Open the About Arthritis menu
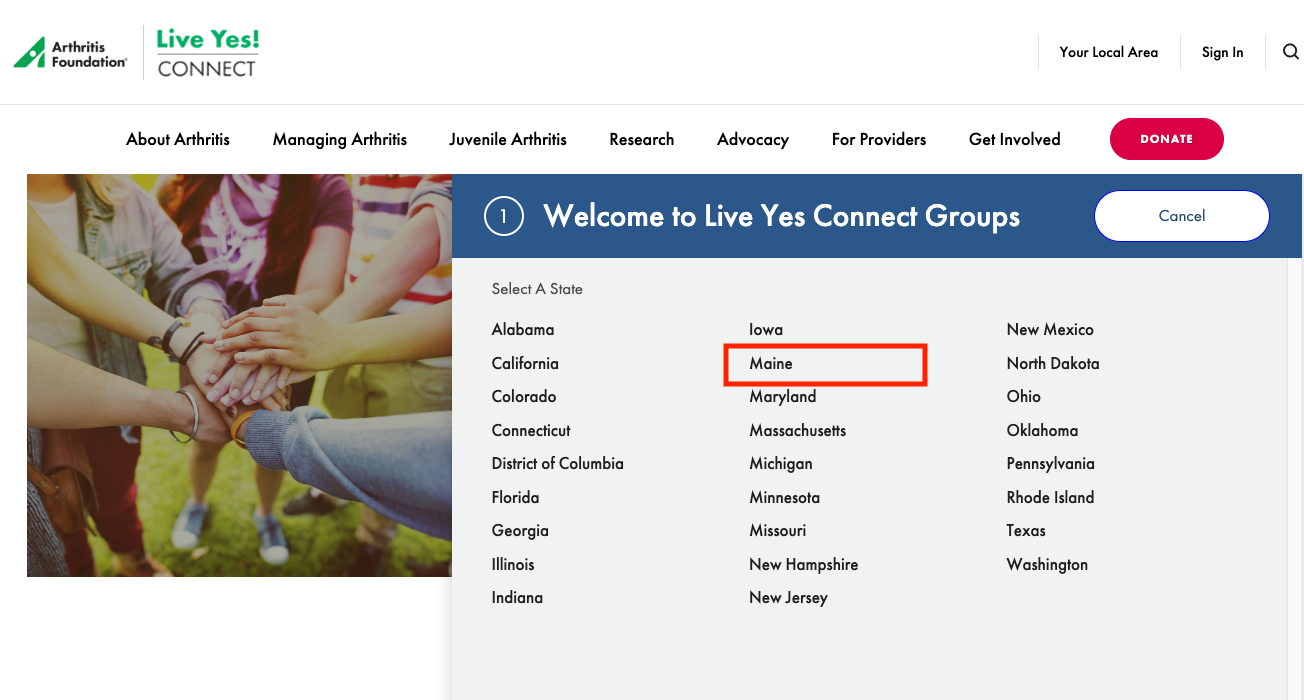This screenshot has height=700, width=1304. click(x=178, y=139)
